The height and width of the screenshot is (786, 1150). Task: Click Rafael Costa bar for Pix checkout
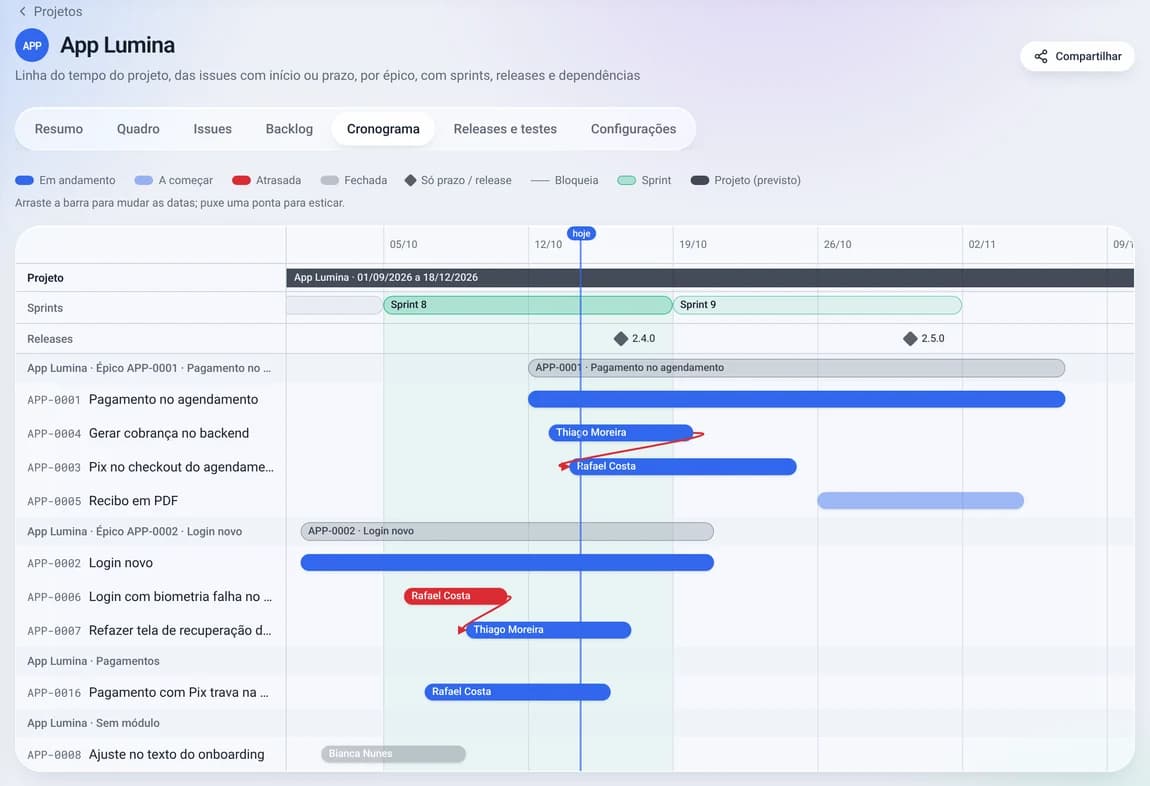683,466
